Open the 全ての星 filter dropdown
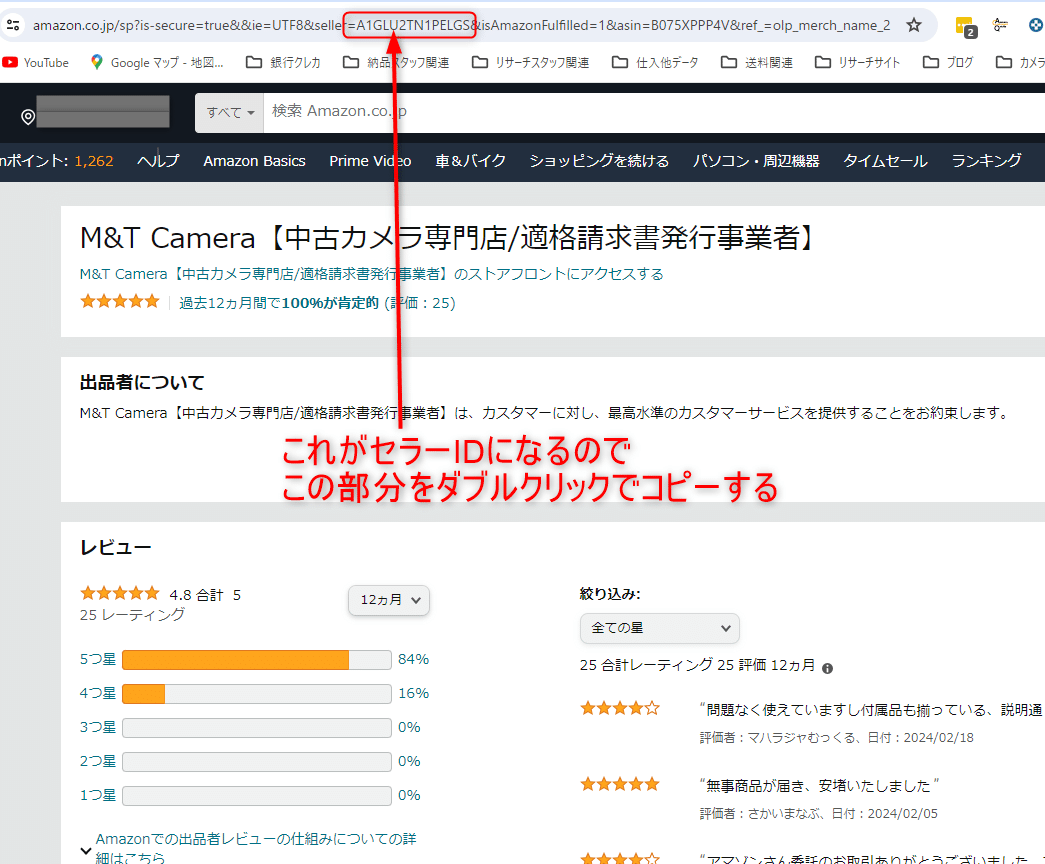The width and height of the screenshot is (1045, 864). pyautogui.click(x=660, y=628)
